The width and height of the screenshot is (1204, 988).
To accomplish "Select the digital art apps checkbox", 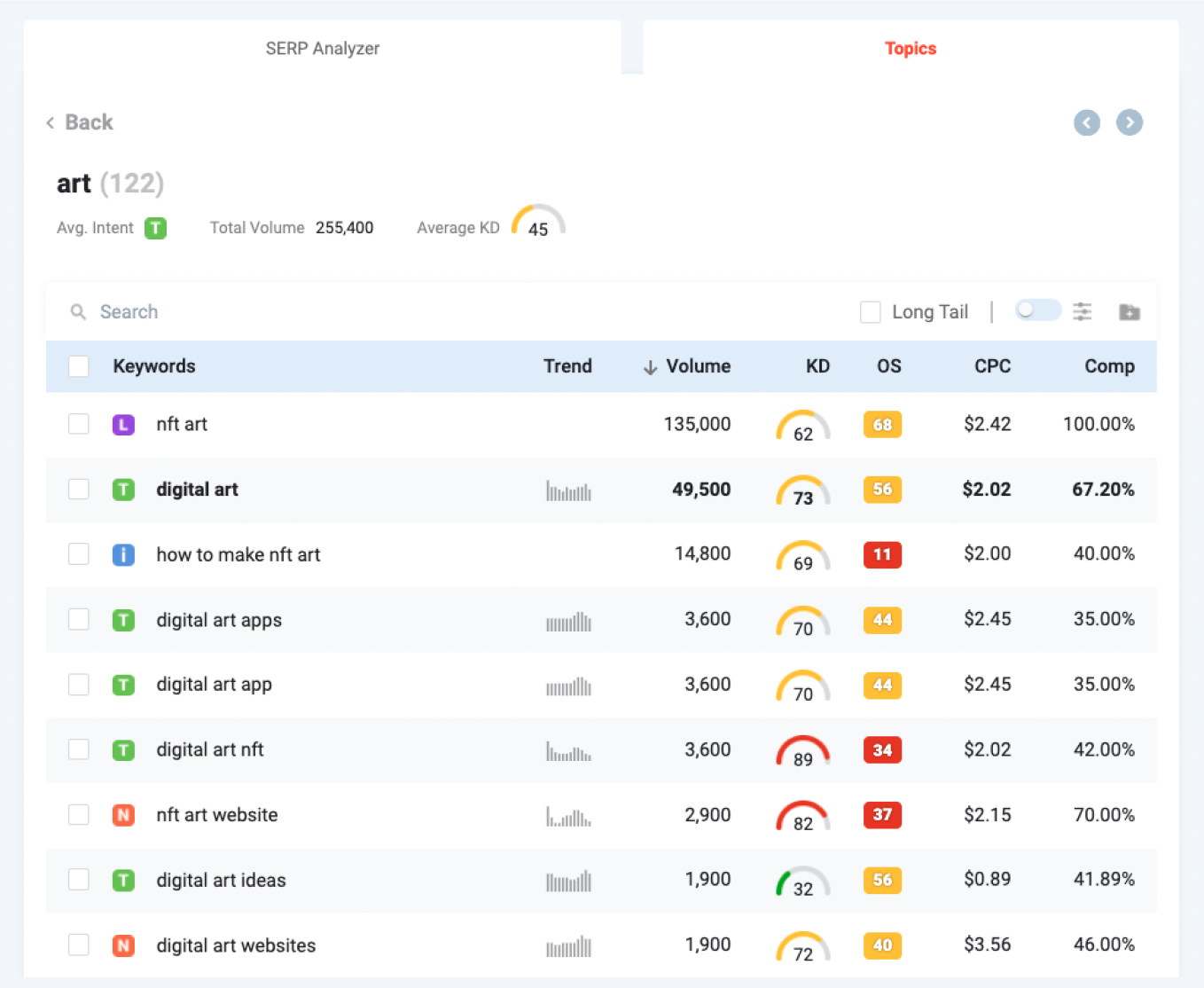I will 79,619.
